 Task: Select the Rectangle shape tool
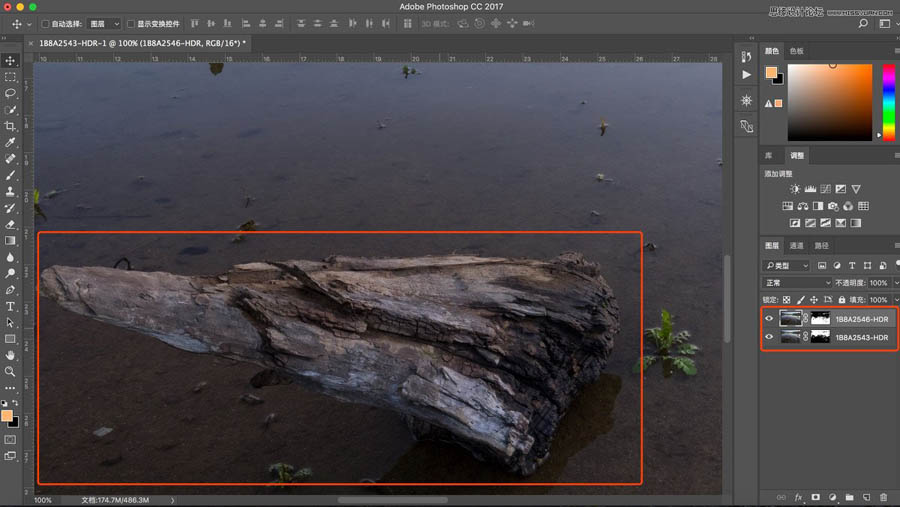(x=10, y=339)
